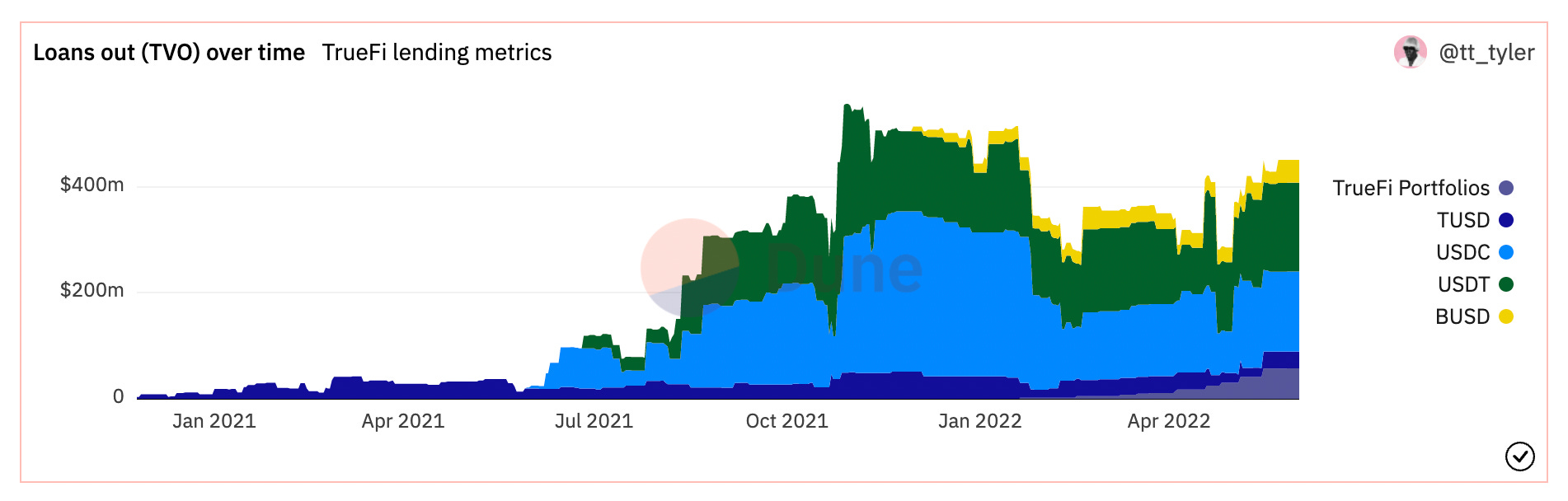Open the Loans out (TVO) over time title
The height and width of the screenshot is (501, 1568).
point(169,53)
